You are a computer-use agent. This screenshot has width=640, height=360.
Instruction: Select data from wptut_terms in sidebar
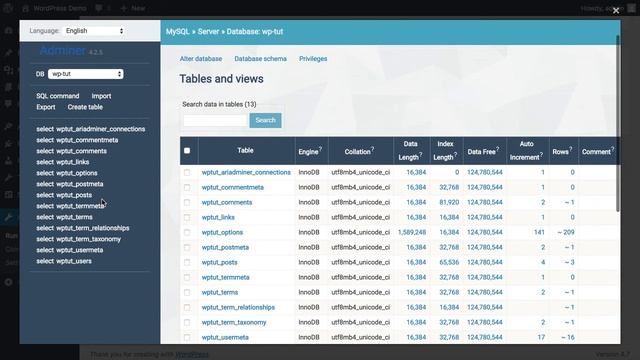coord(45,217)
